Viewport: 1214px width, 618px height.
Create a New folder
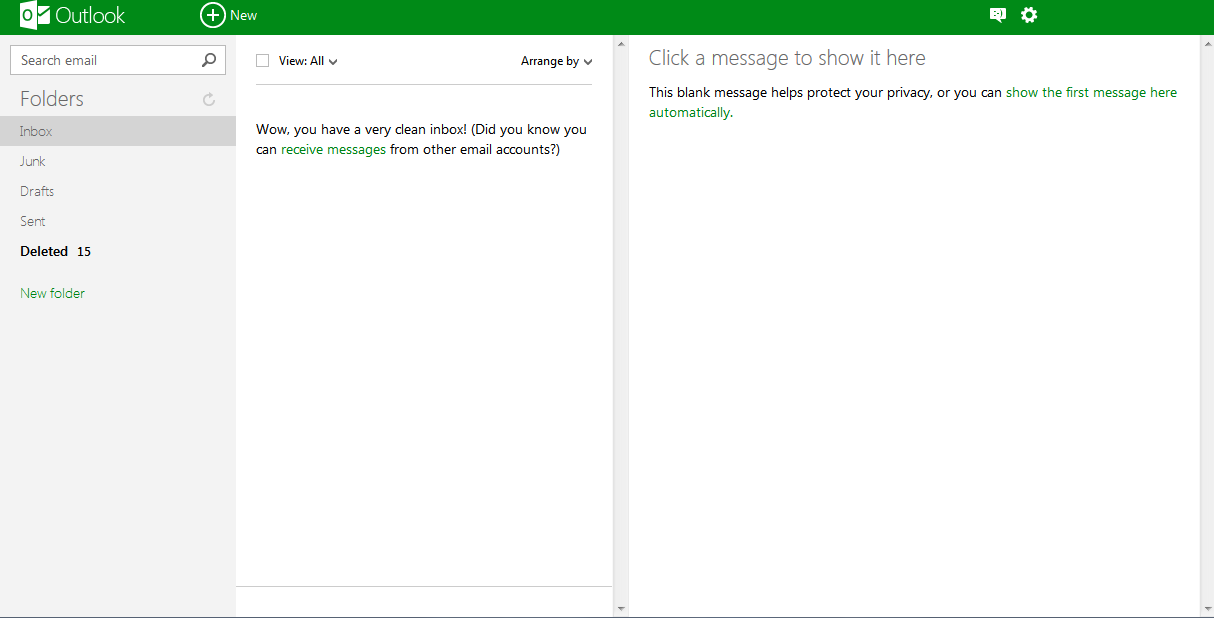pyautogui.click(x=52, y=293)
